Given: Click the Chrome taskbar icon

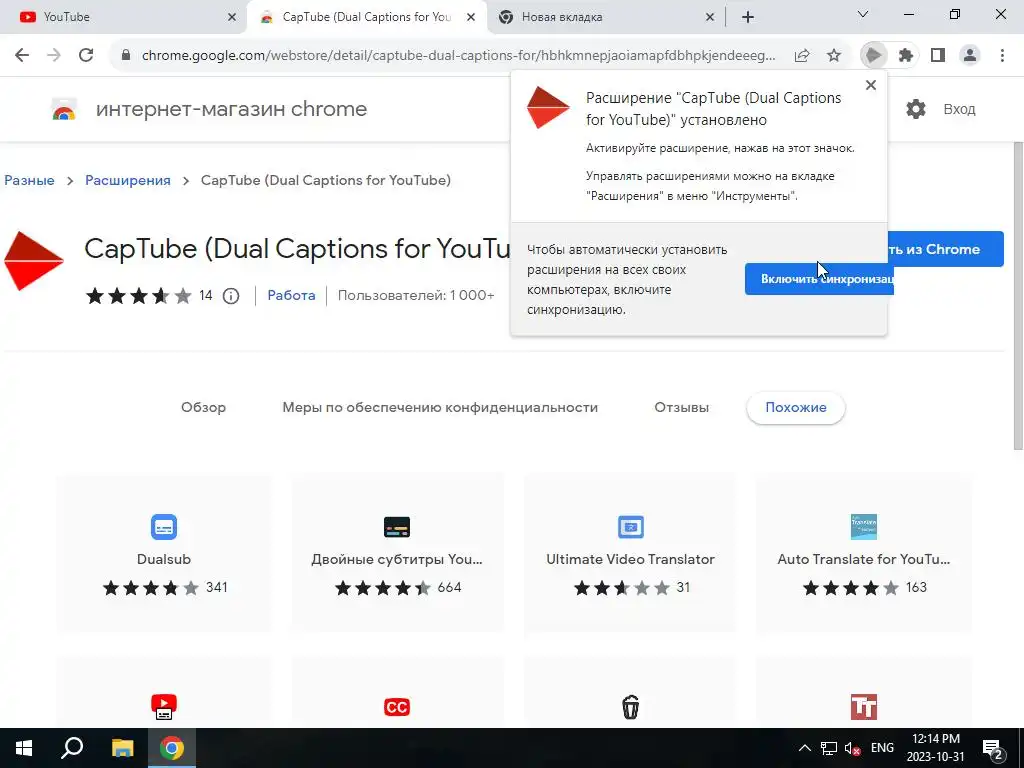Looking at the screenshot, I should [x=172, y=748].
